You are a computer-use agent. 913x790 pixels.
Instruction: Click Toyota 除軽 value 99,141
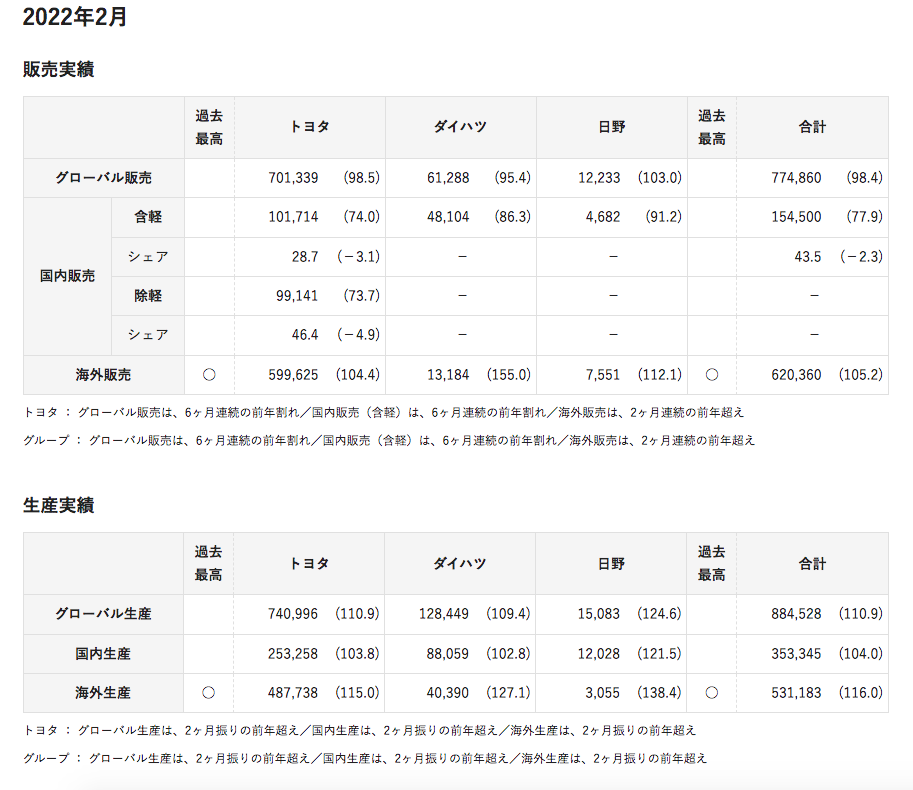297,296
